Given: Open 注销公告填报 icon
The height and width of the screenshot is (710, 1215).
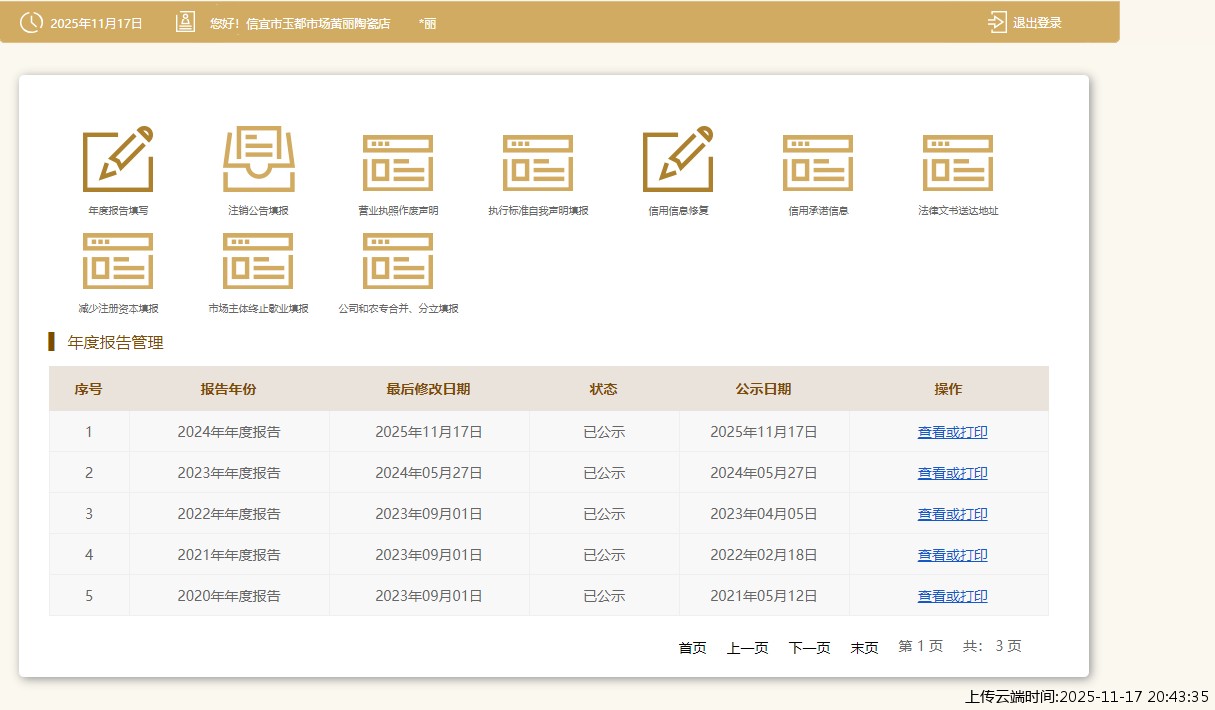Looking at the screenshot, I should pos(258,160).
